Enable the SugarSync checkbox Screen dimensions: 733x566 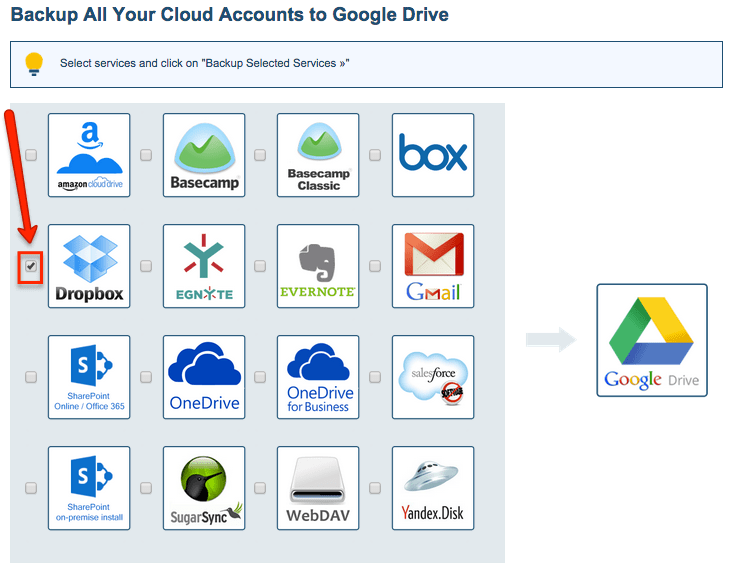click(x=146, y=488)
